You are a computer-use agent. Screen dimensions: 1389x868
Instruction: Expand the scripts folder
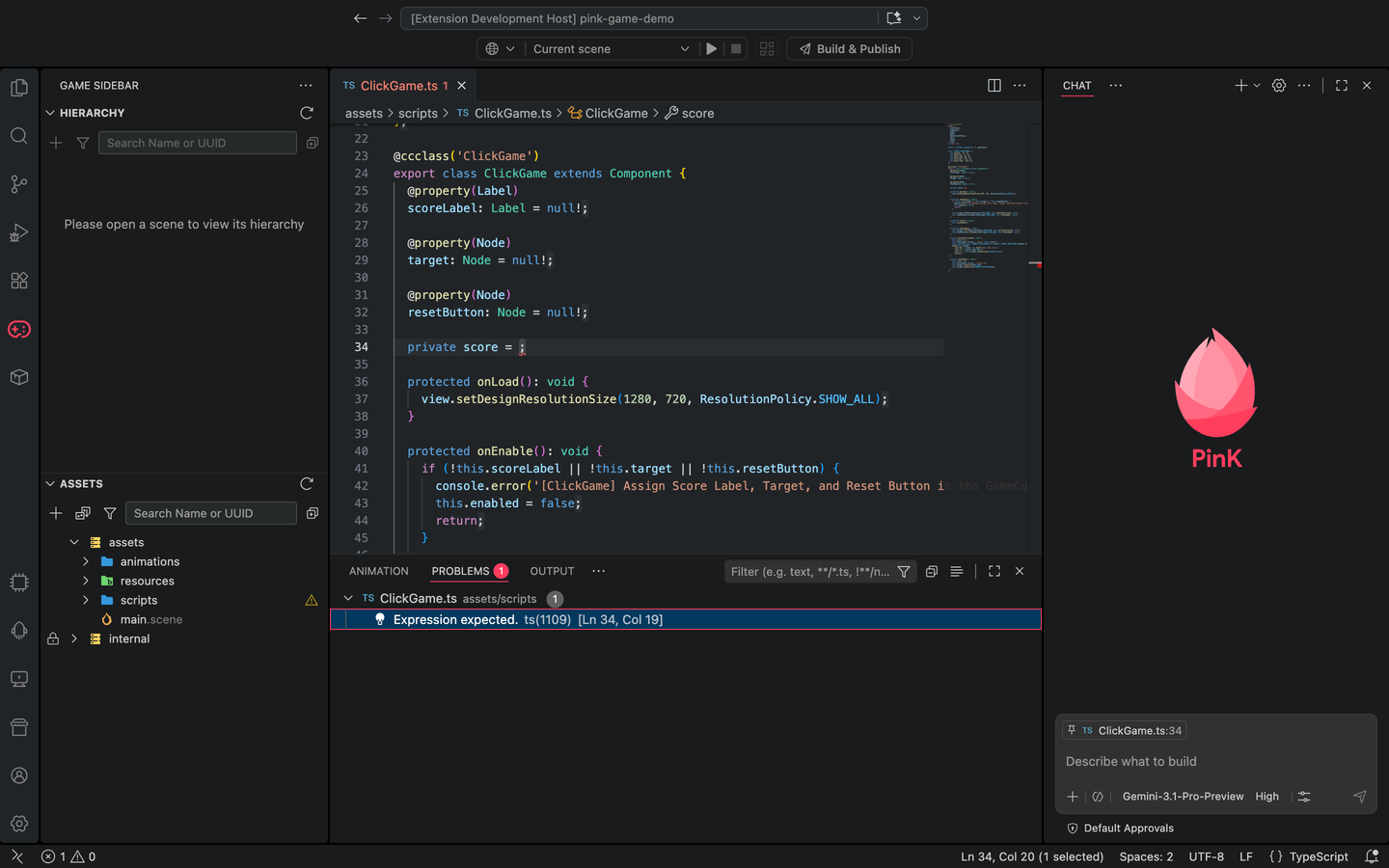[x=86, y=600]
